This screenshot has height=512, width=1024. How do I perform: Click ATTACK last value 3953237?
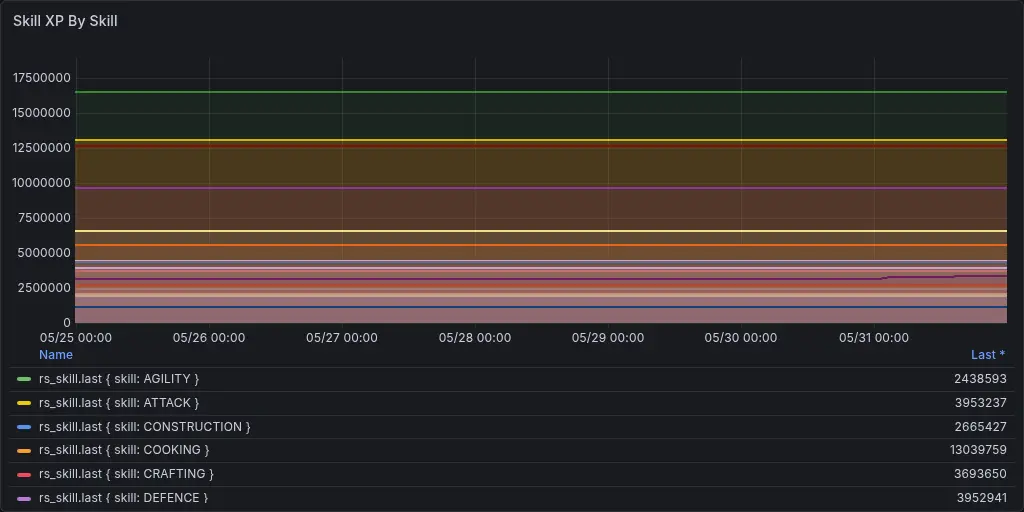point(980,403)
